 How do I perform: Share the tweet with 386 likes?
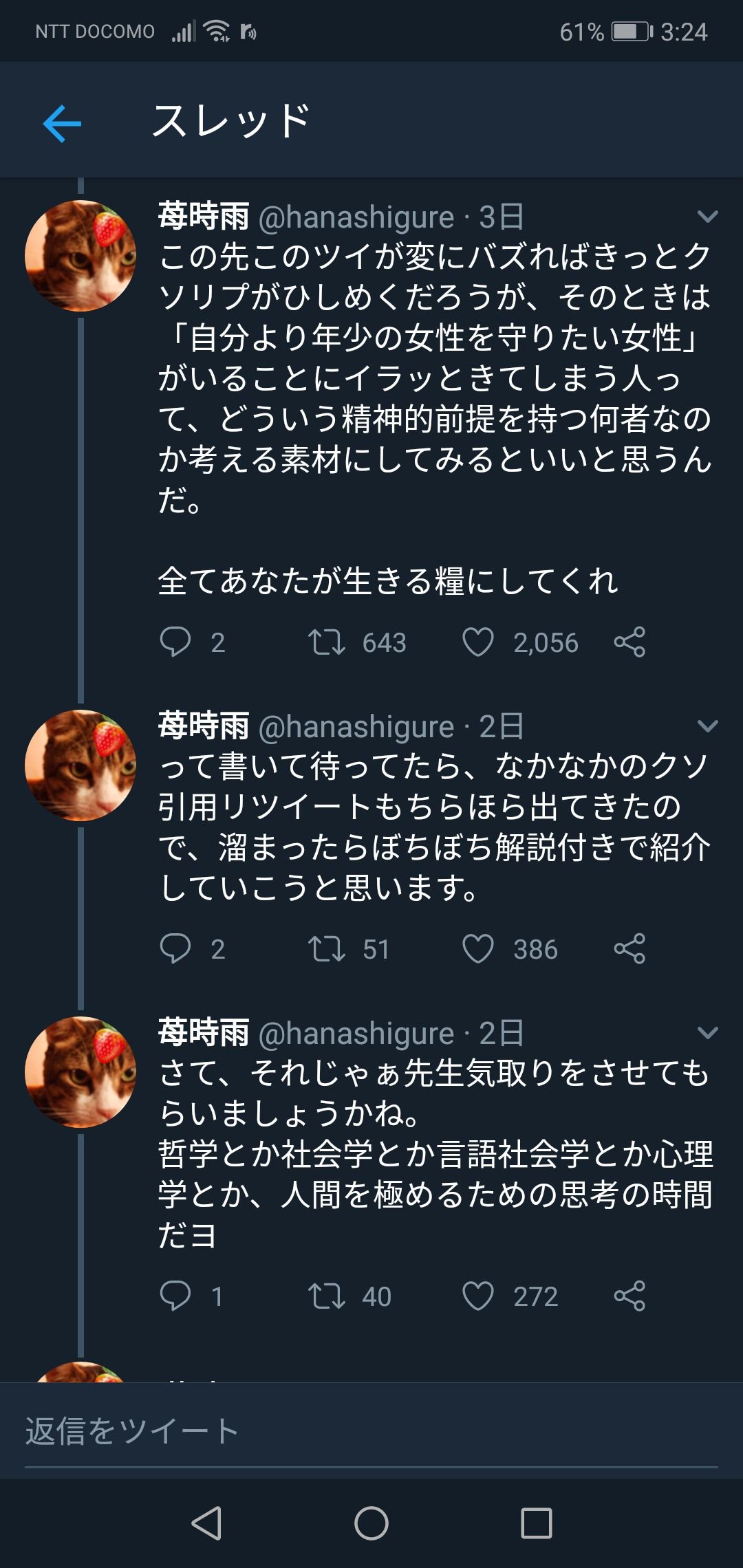[629, 949]
